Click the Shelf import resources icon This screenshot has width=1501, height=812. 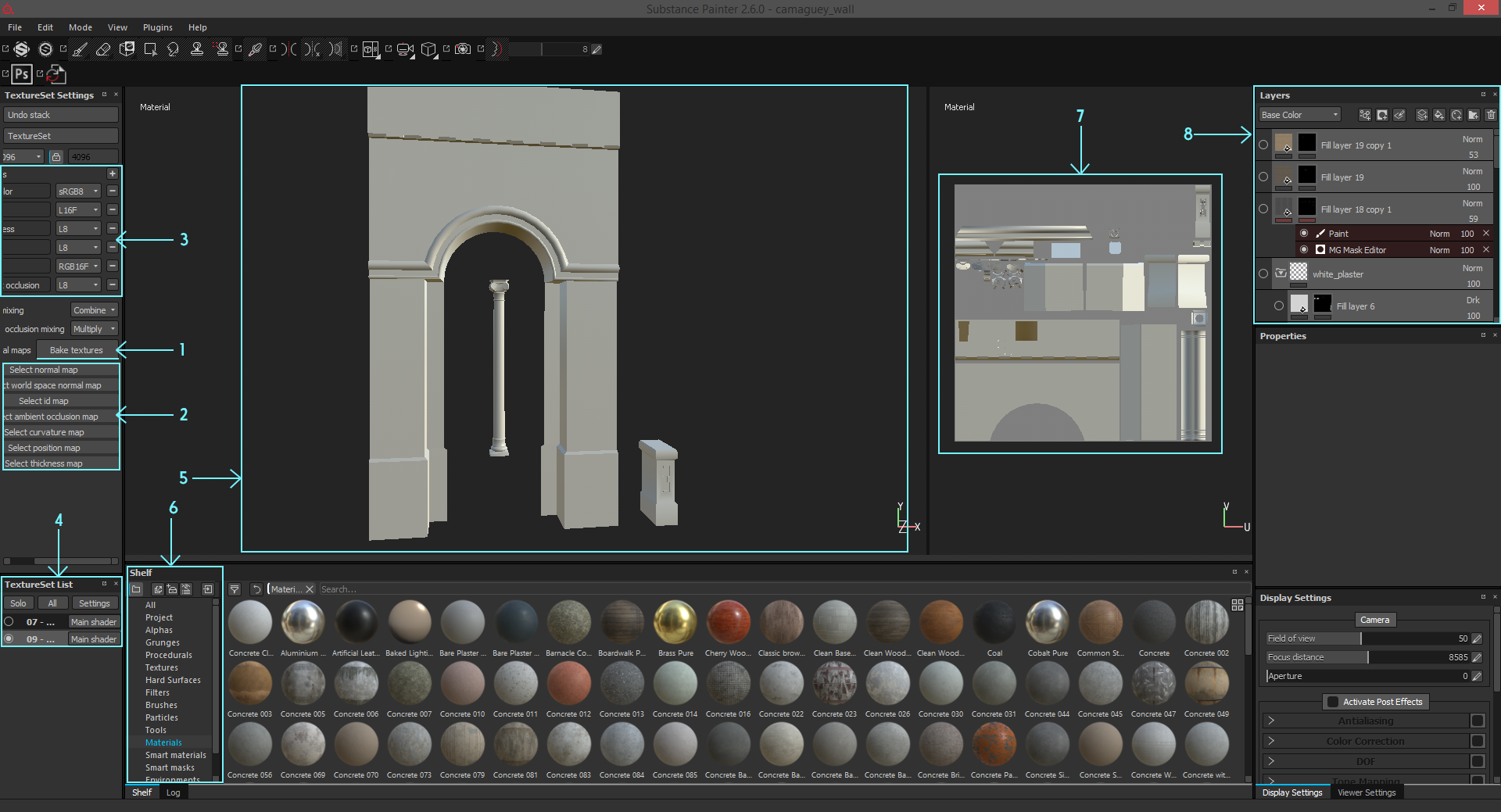pos(208,589)
